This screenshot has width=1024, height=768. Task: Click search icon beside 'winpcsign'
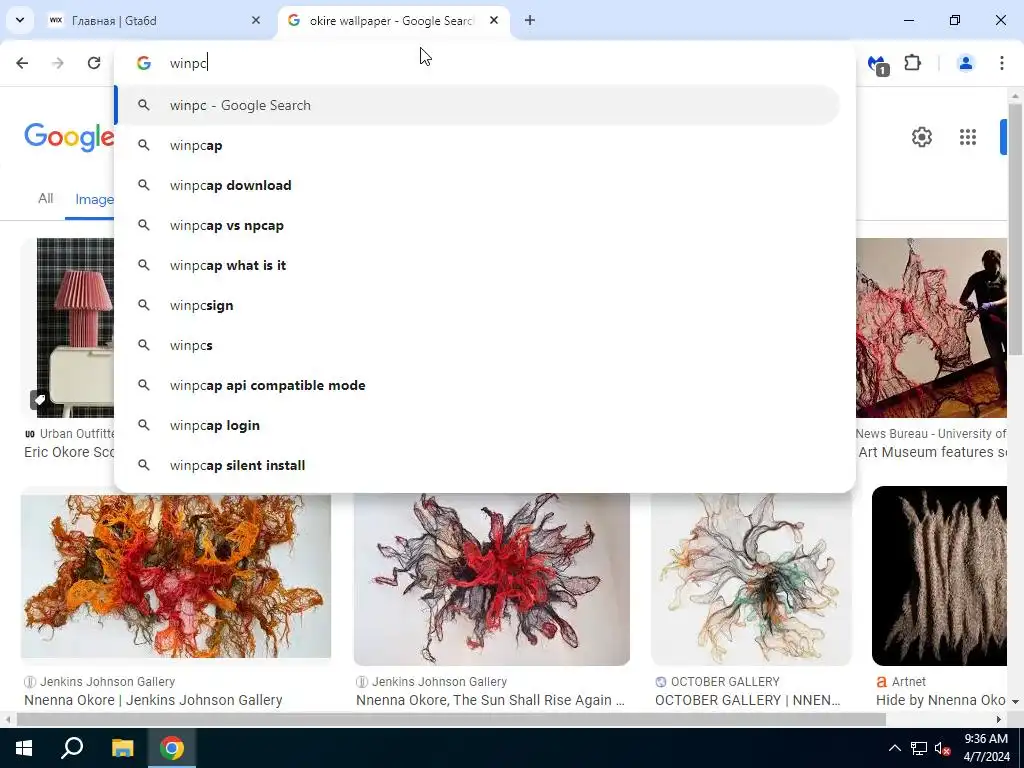pos(144,305)
